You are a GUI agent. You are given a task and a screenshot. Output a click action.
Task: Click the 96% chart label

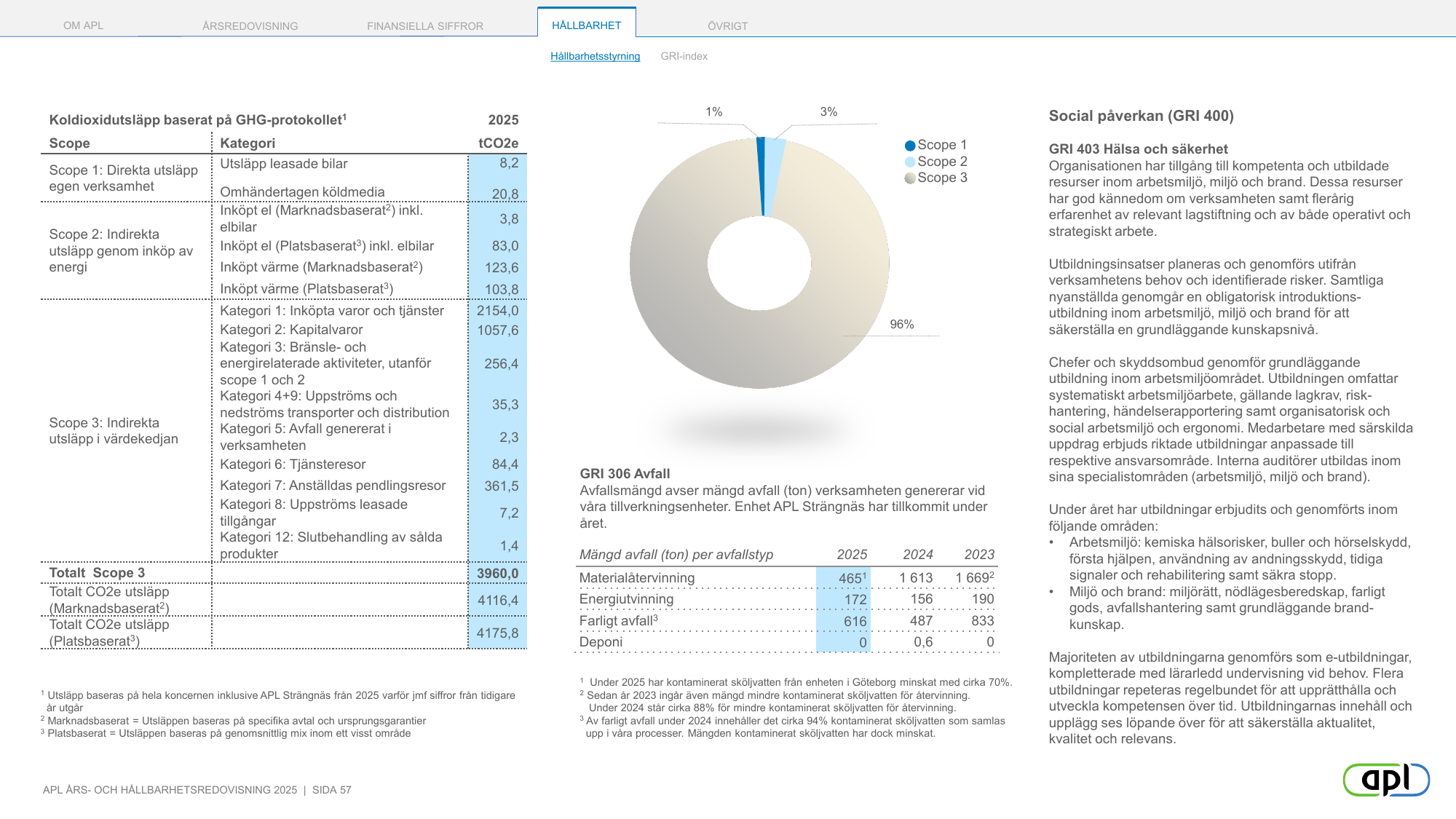pos(902,324)
